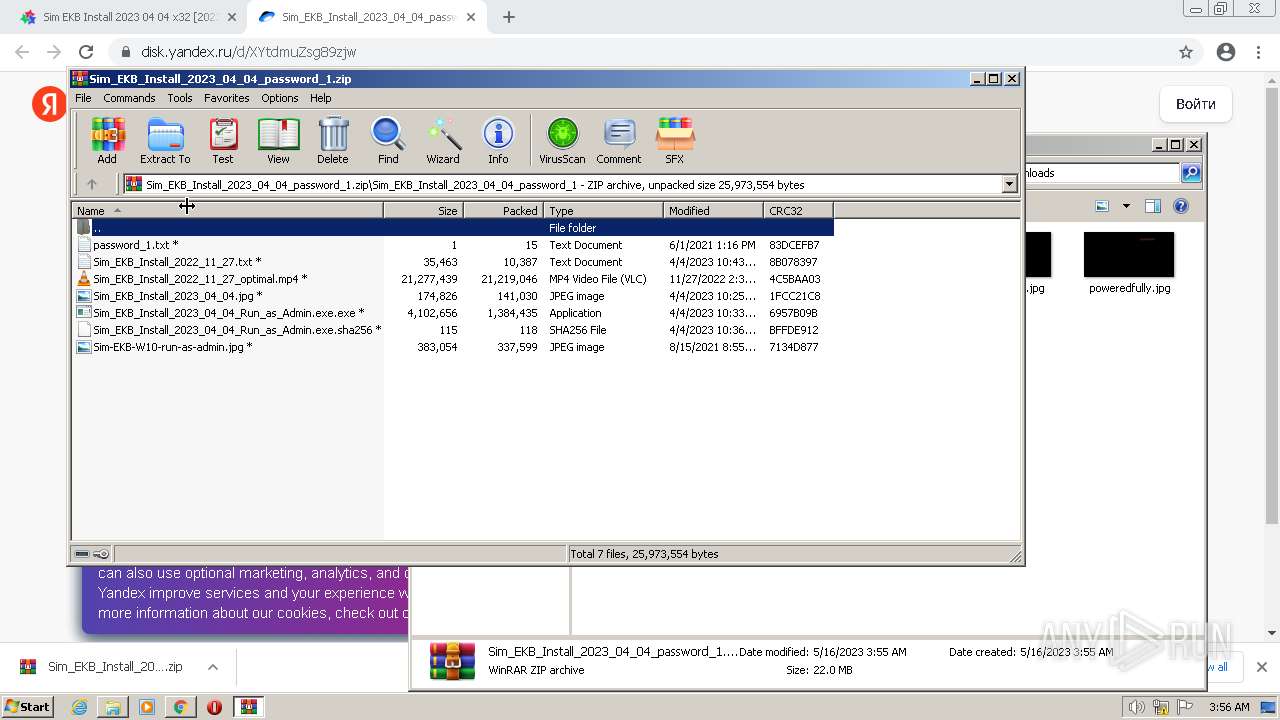Sort by the Type column header

[x=603, y=210]
